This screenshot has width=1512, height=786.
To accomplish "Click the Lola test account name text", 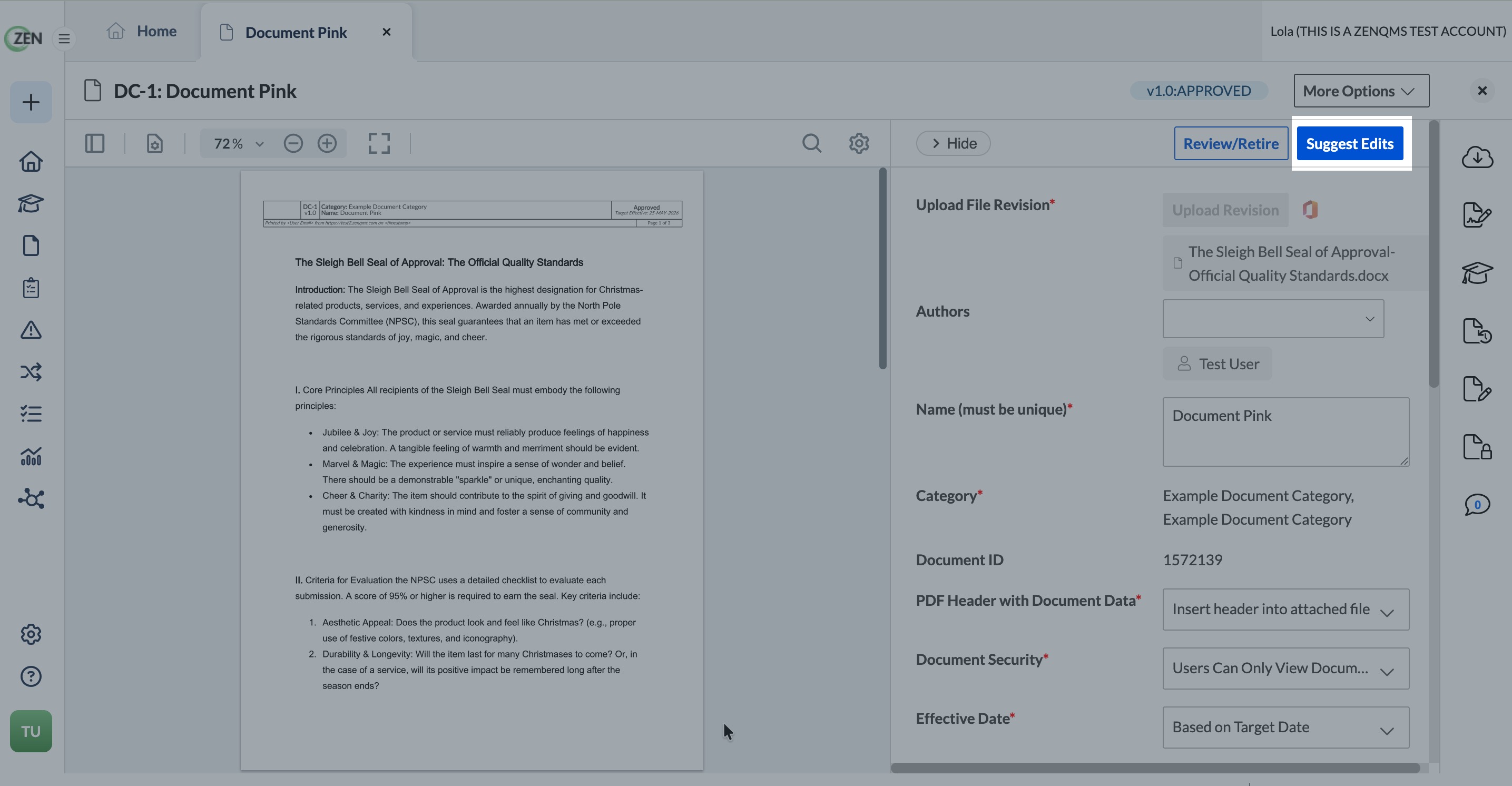I will 1388,31.
